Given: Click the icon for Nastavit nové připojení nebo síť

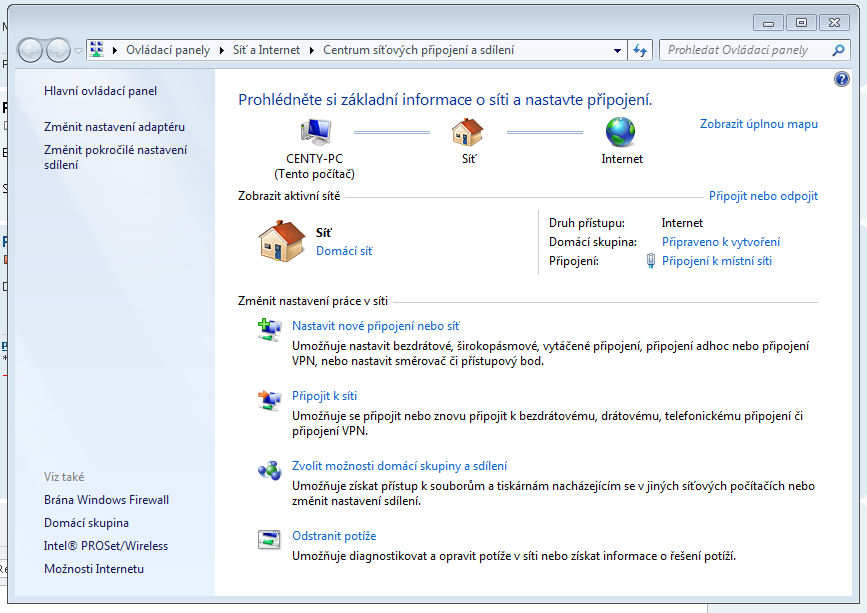Looking at the screenshot, I should tap(269, 330).
